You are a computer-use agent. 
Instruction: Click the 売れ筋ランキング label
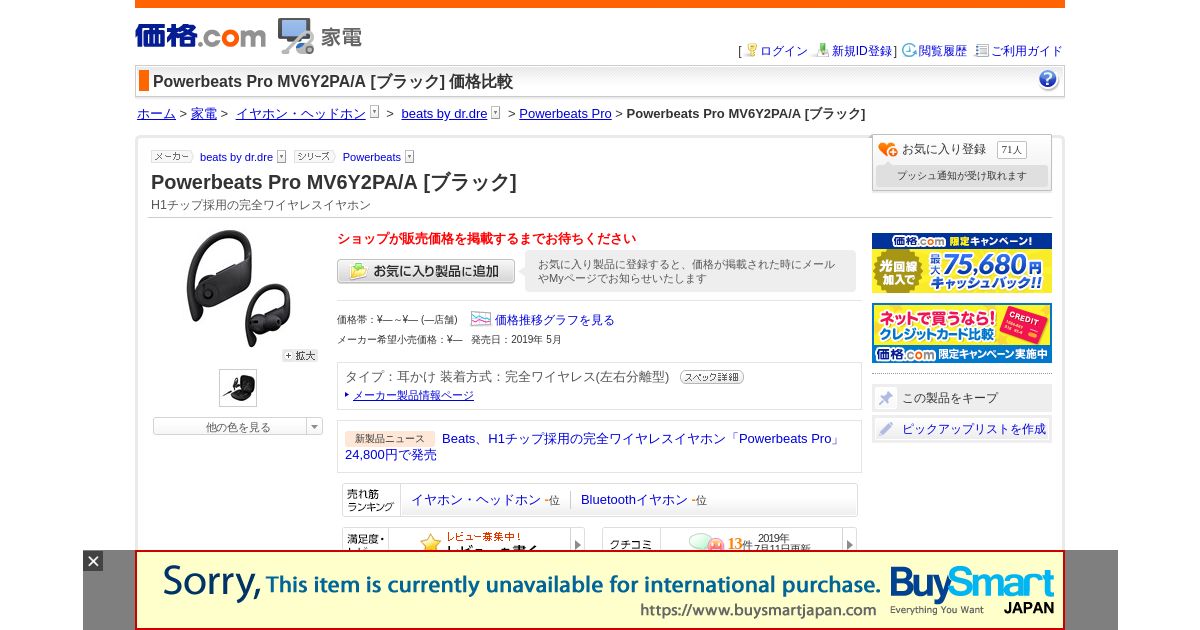tap(371, 500)
